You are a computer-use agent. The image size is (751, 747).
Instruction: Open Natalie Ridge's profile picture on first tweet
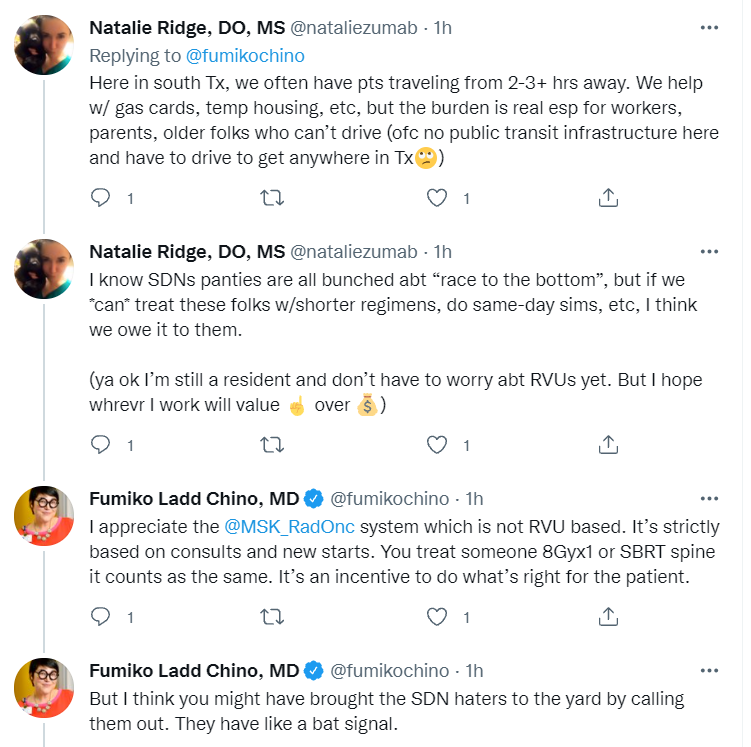pos(43,46)
